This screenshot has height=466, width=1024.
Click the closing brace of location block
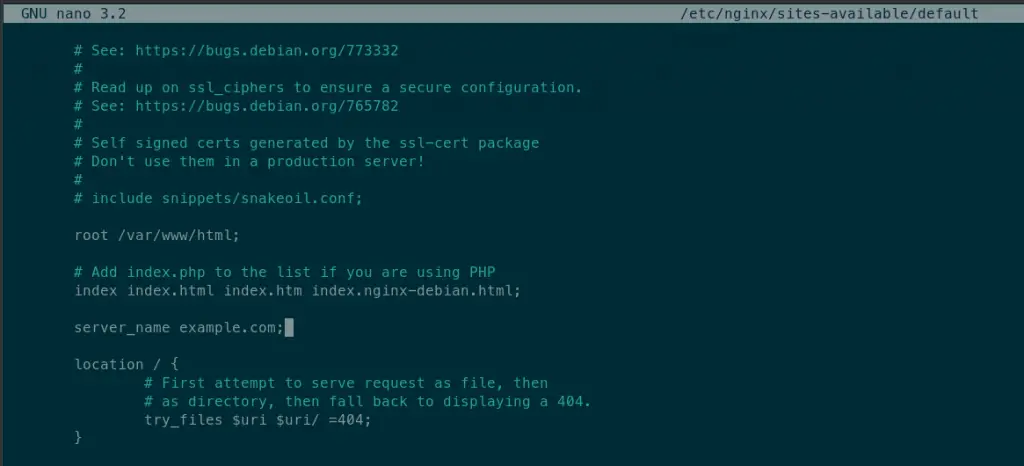click(x=78, y=437)
